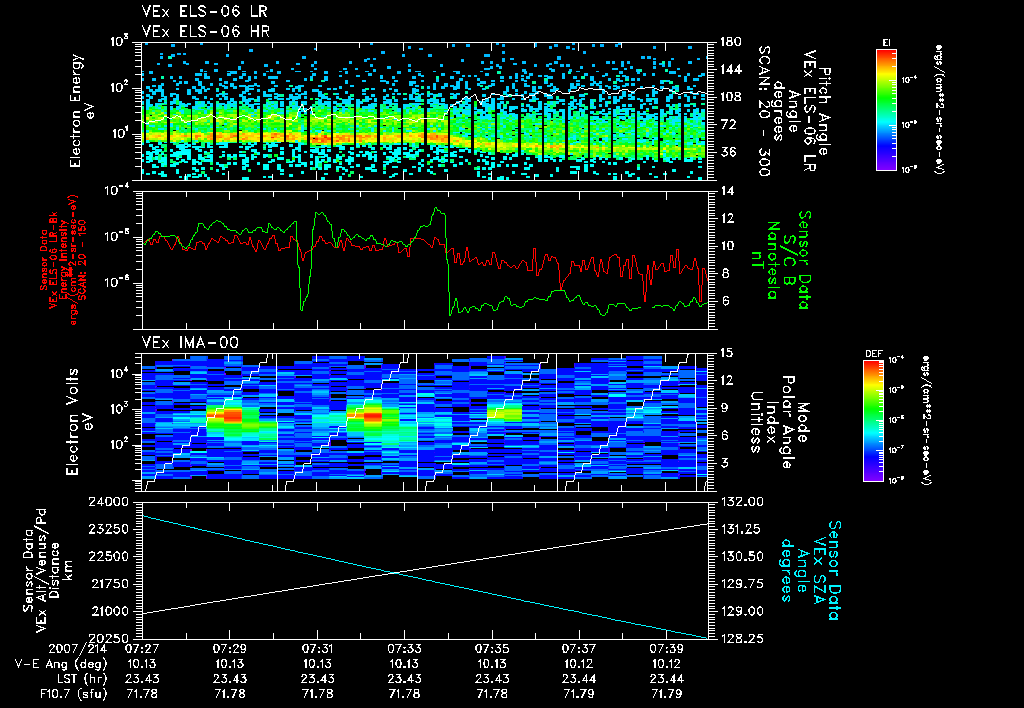Click the '21750' distance axis value
The height and width of the screenshot is (708, 1024).
pos(108,585)
